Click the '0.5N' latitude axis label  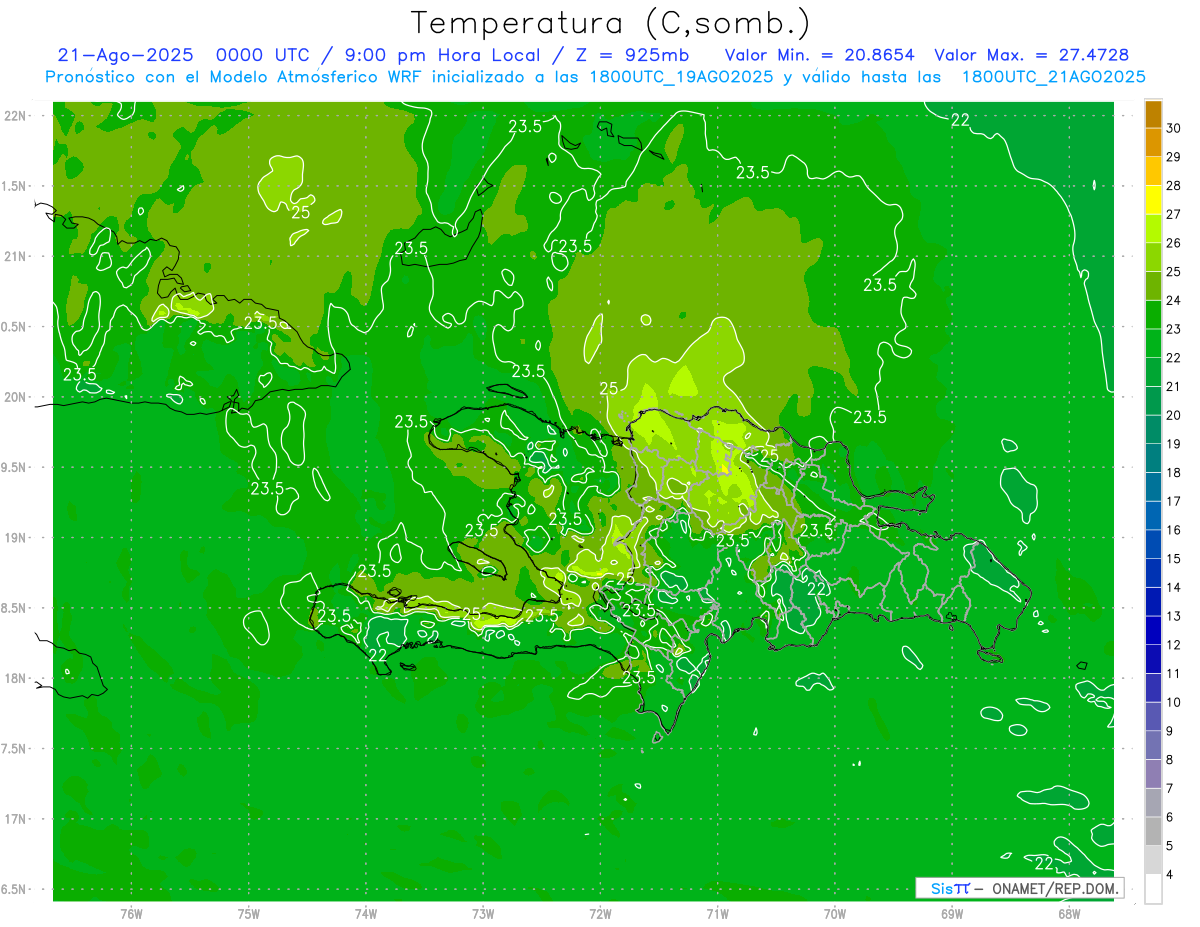tap(15, 327)
